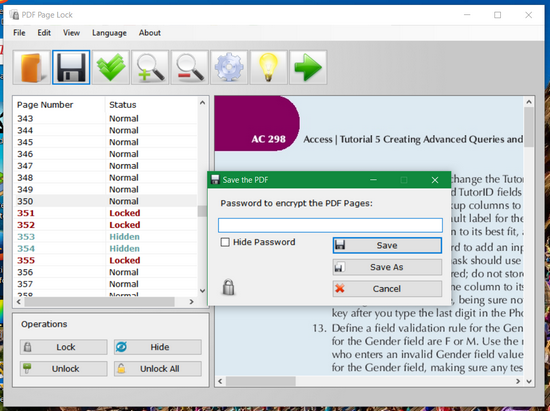Image resolution: width=550 pixels, height=411 pixels.
Task: Select locked page 352 row
Action: (x=106, y=225)
